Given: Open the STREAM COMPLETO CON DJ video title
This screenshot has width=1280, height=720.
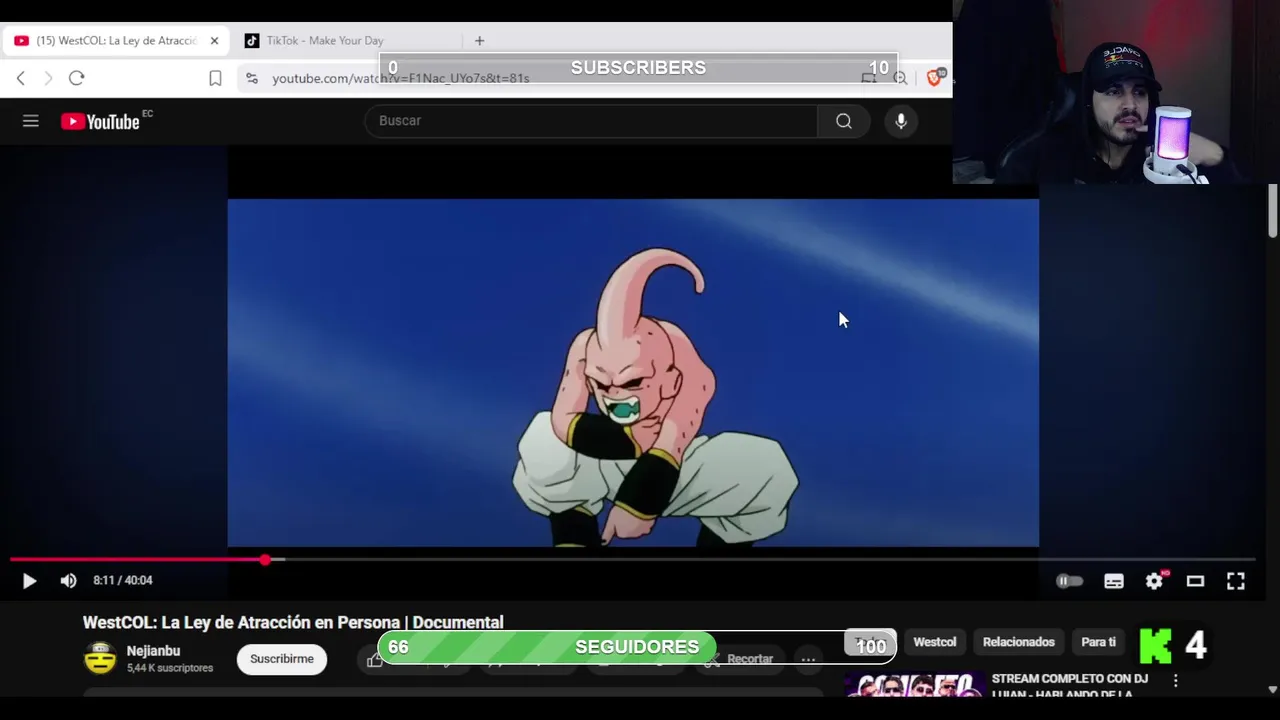Looking at the screenshot, I should point(1069,686).
